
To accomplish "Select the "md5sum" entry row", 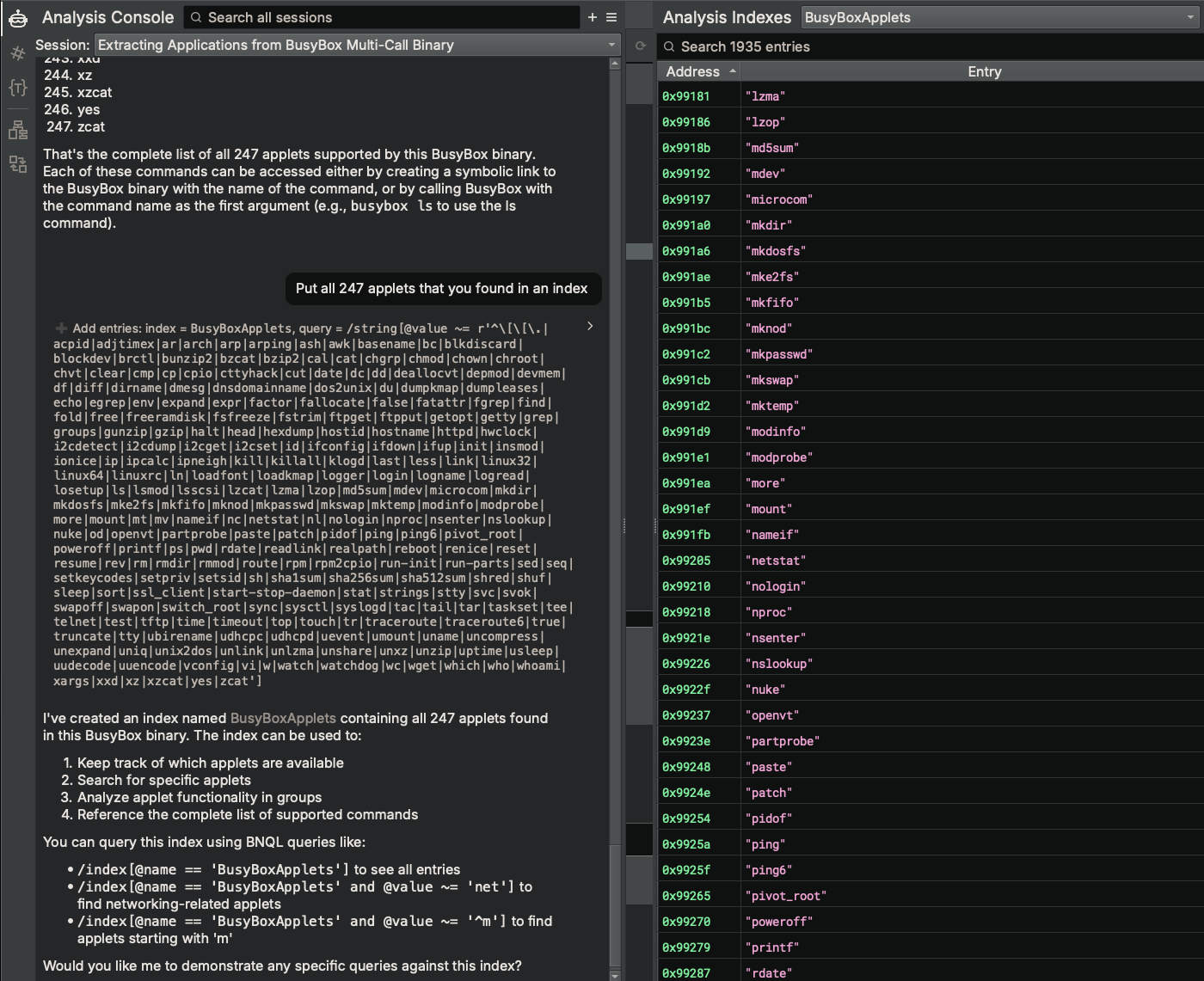I will coord(931,148).
